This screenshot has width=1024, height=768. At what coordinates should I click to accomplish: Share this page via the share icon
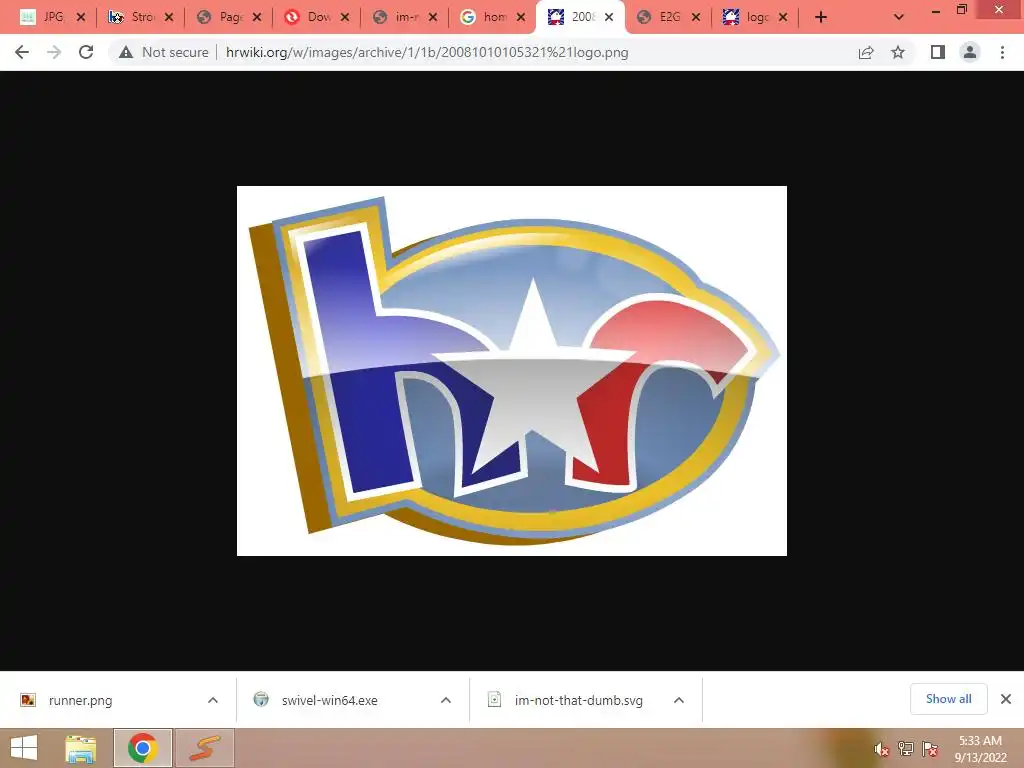866,52
